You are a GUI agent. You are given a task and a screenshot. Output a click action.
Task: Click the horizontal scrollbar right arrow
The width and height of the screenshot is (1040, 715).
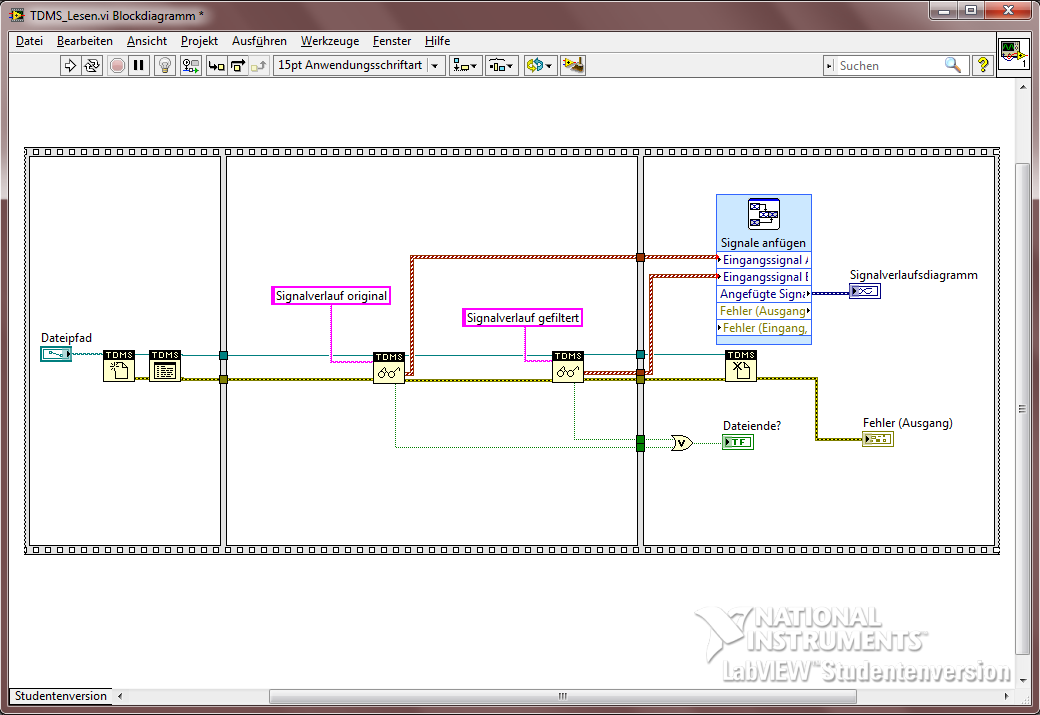pos(1006,696)
